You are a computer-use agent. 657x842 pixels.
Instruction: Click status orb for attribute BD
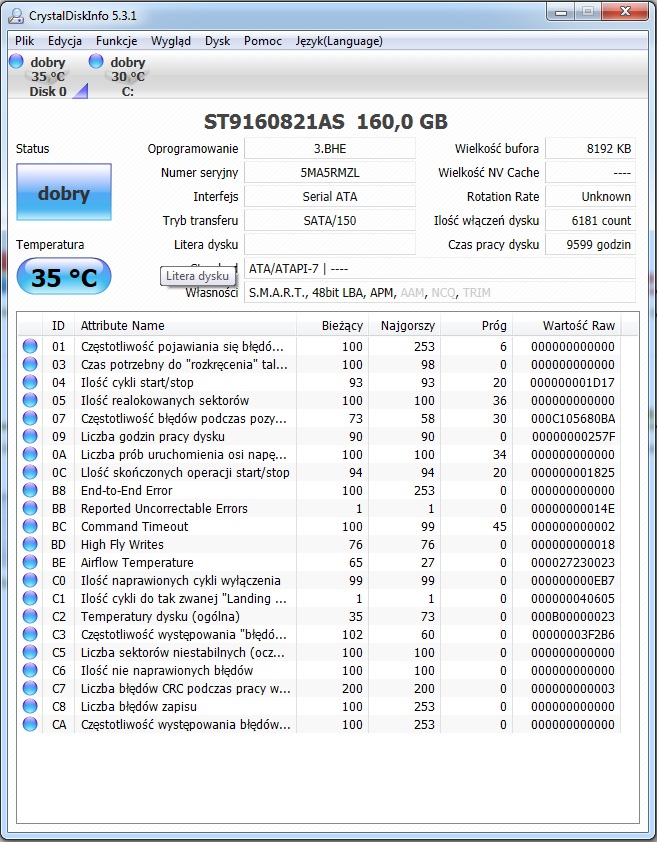coord(30,544)
